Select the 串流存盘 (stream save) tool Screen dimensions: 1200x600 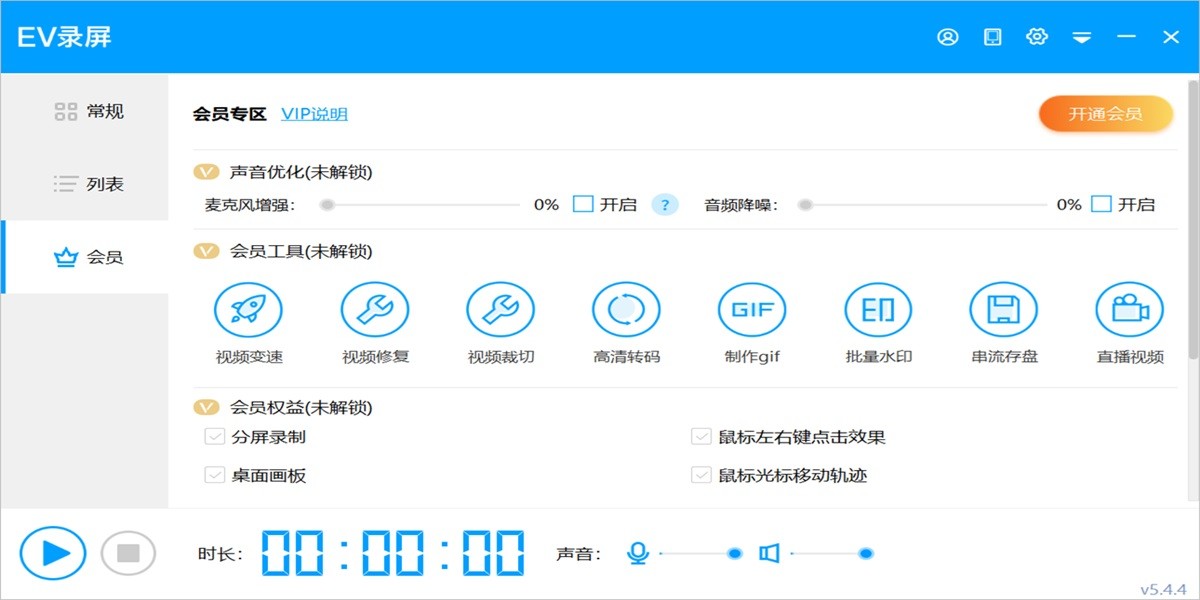(1004, 309)
